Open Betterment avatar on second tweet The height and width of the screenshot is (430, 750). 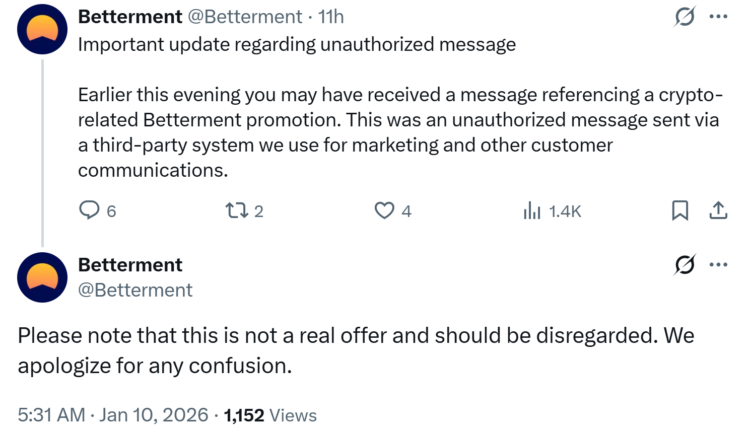tap(43, 277)
